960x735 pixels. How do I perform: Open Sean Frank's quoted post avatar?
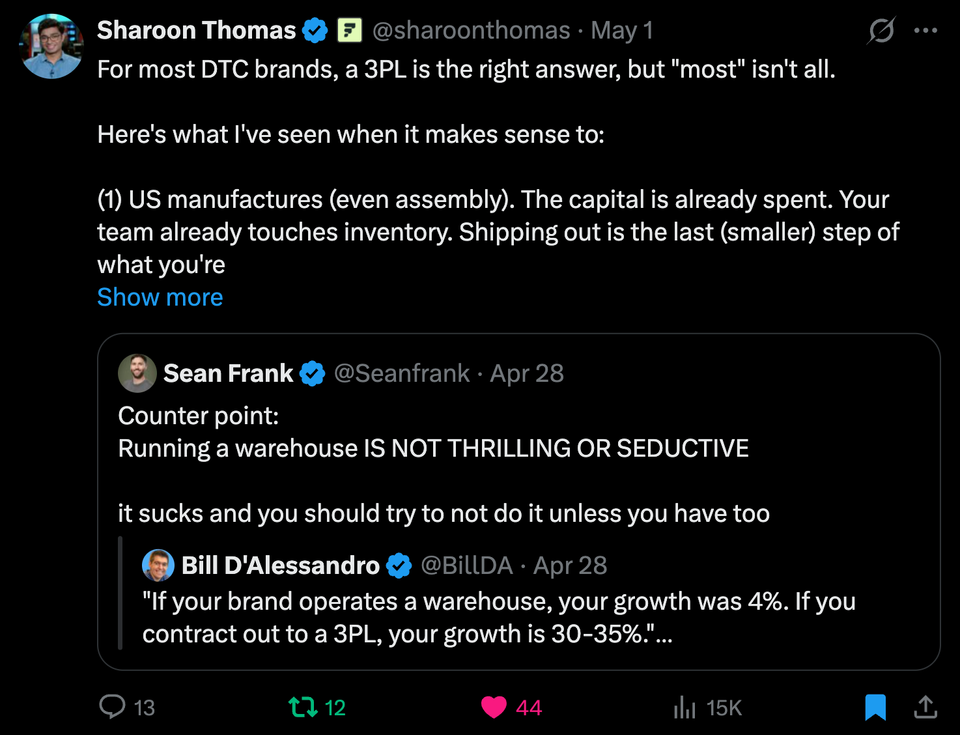[x=138, y=373]
